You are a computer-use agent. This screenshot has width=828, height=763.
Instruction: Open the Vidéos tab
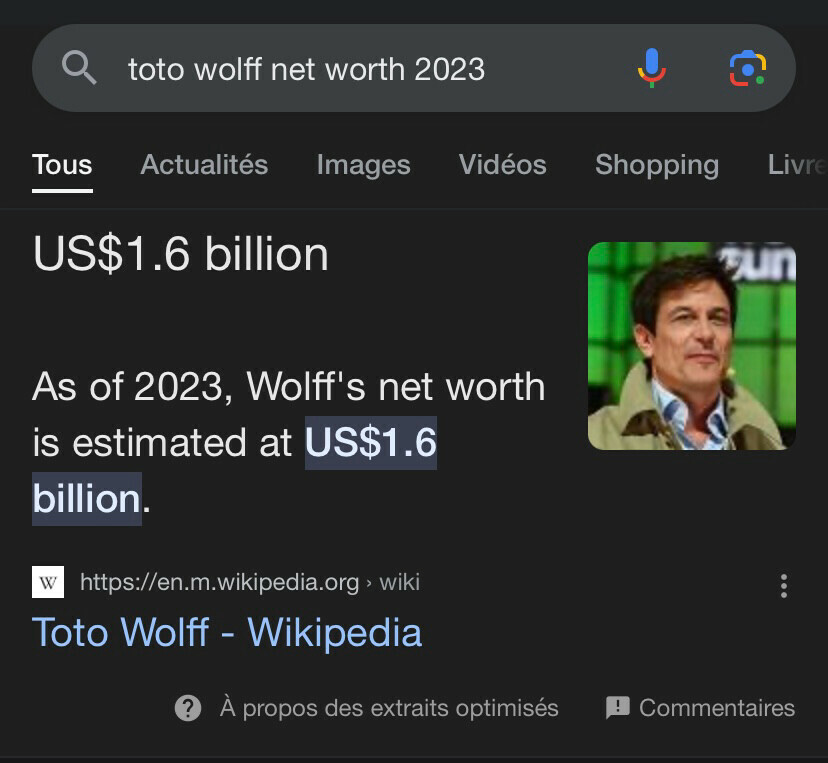pyautogui.click(x=502, y=165)
